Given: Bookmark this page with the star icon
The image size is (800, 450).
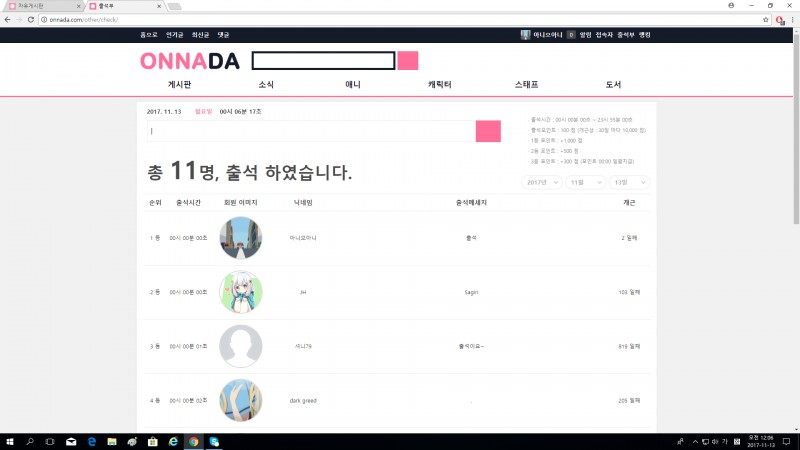Looking at the screenshot, I should [766, 20].
